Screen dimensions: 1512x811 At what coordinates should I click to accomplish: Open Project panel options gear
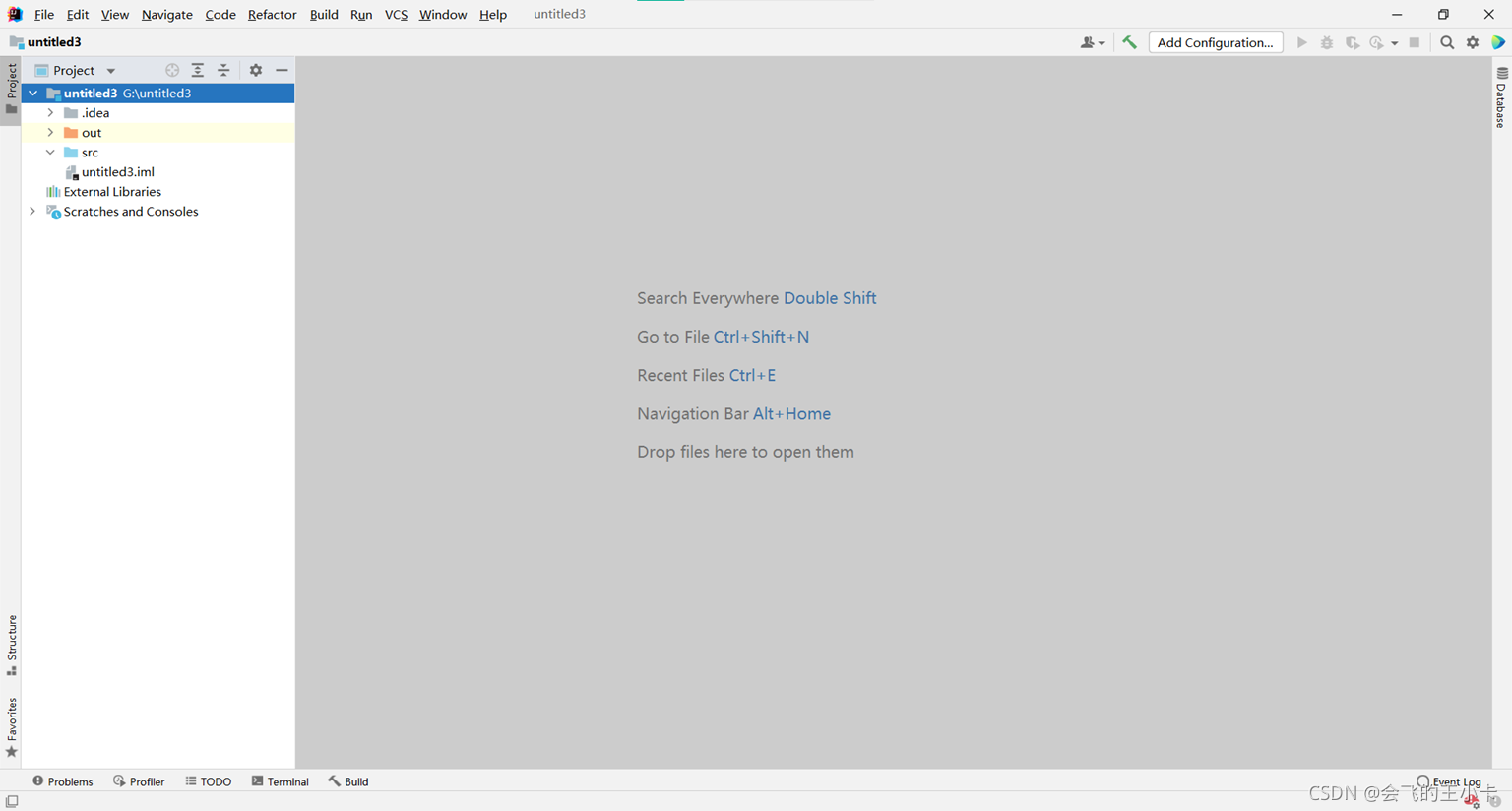click(x=256, y=70)
